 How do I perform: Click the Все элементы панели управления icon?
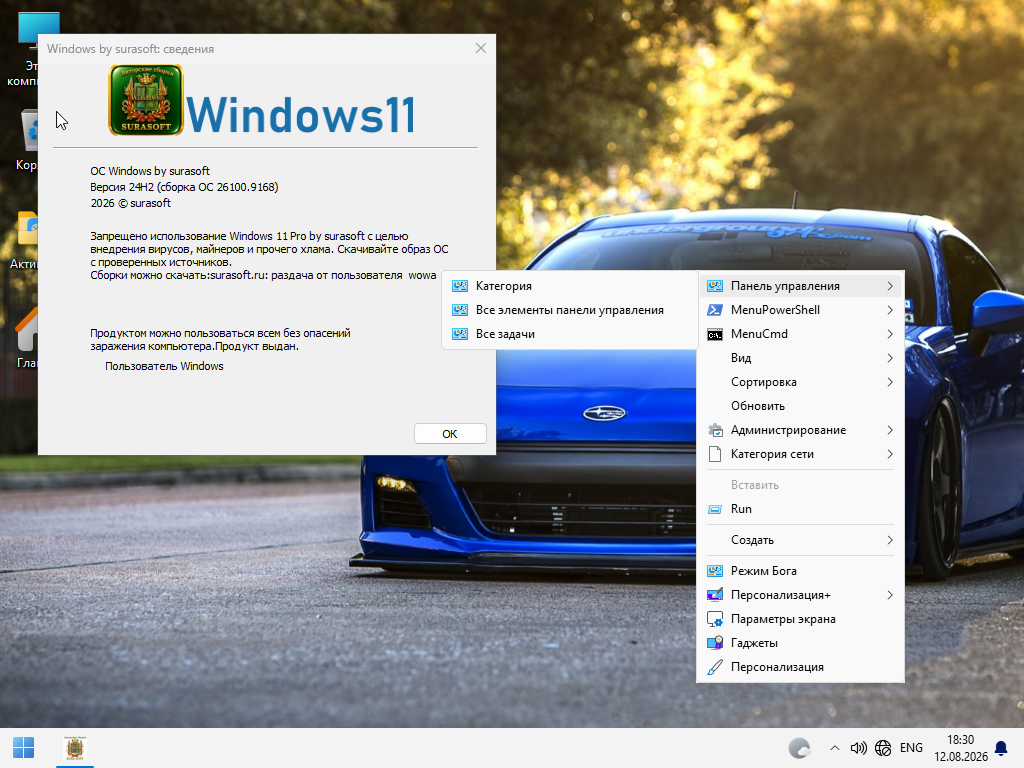[x=460, y=310]
